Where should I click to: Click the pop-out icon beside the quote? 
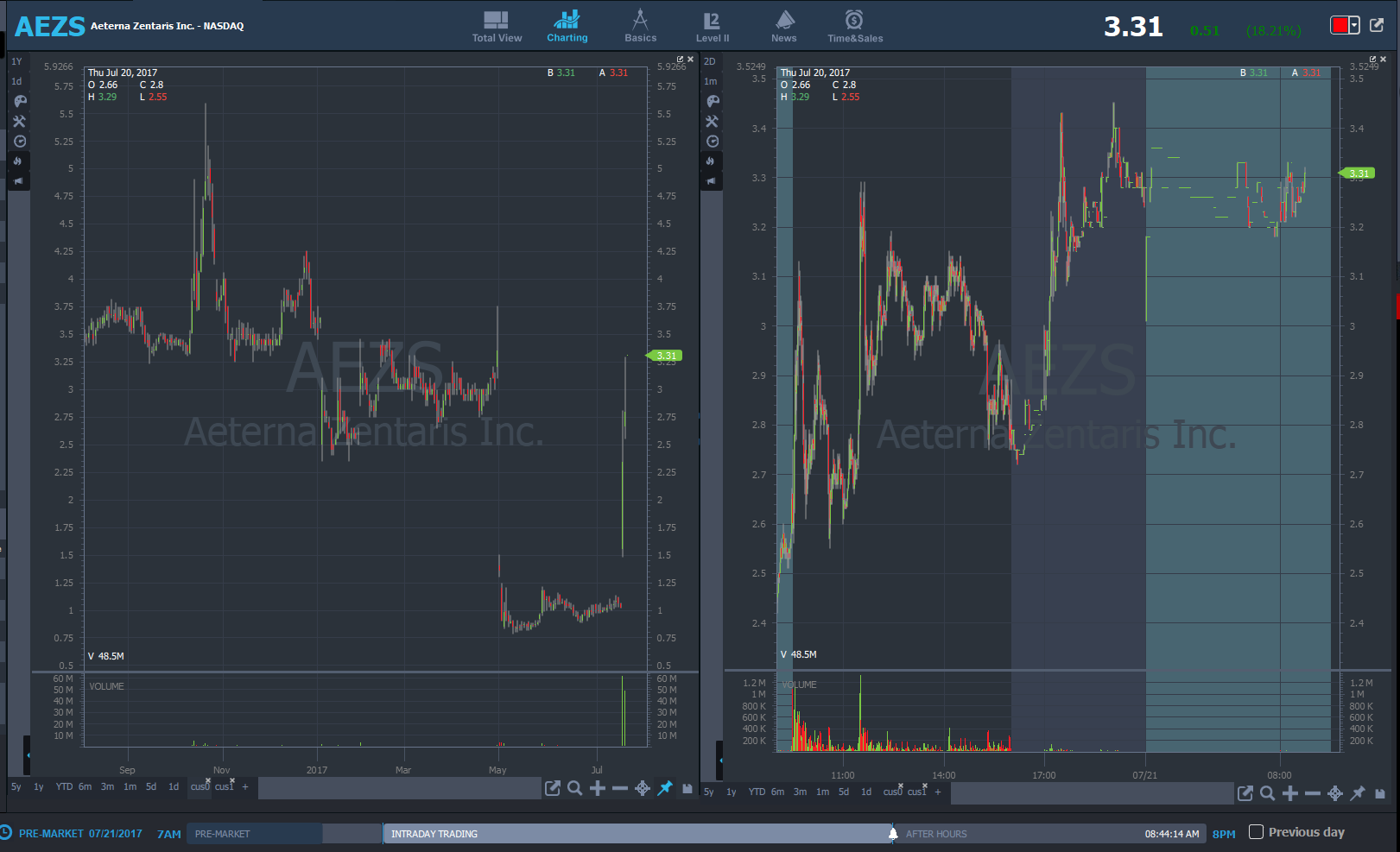pyautogui.click(x=1377, y=25)
